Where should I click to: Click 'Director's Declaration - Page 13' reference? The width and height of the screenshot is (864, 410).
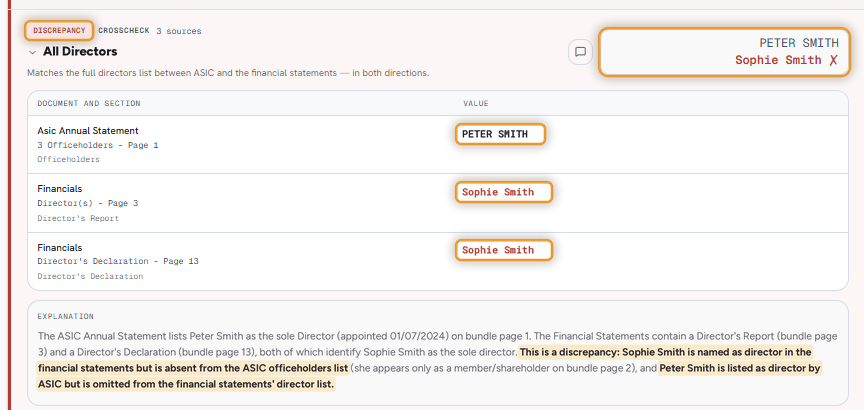point(118,261)
